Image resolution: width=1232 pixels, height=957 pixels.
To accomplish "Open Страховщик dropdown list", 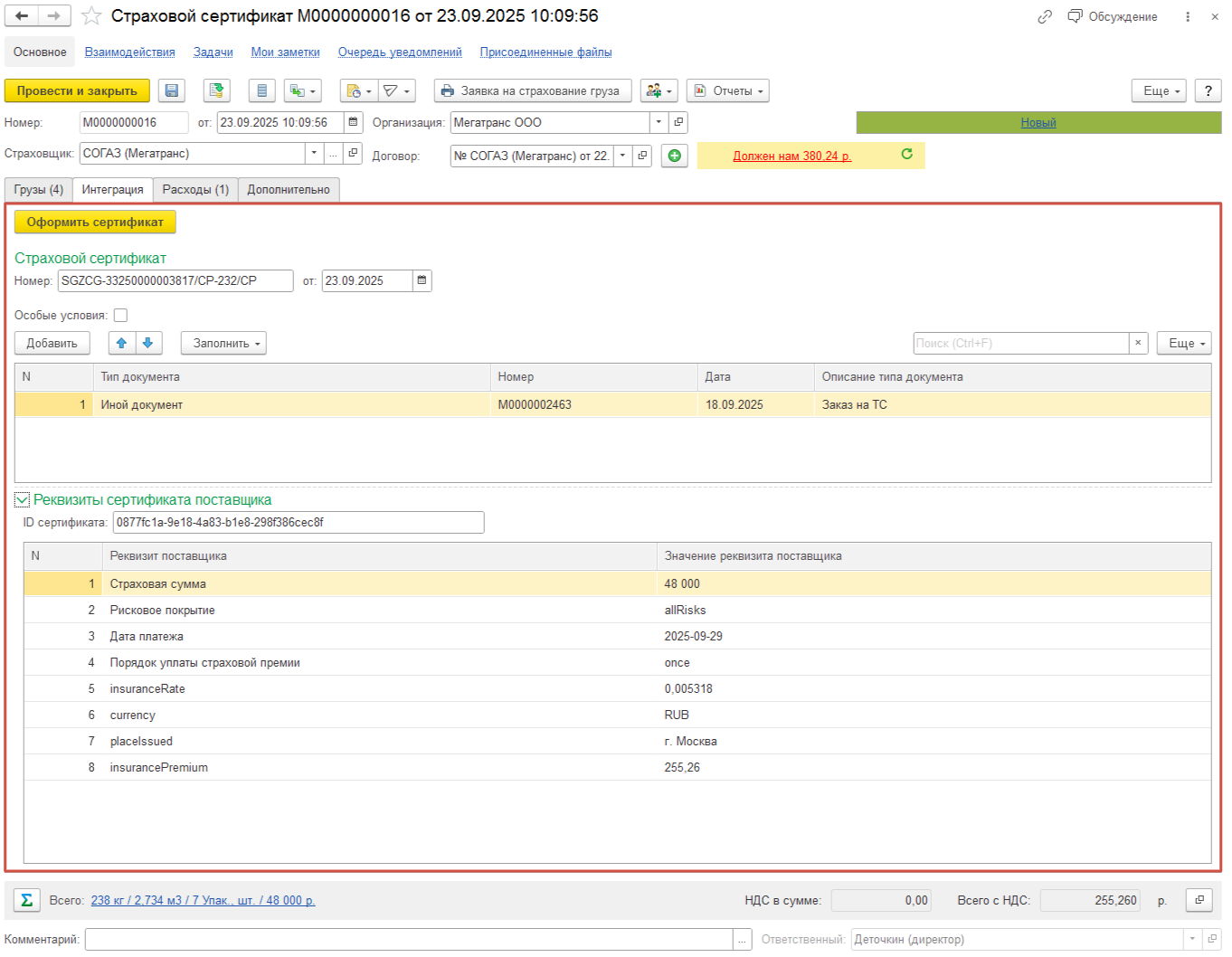I will pyautogui.click(x=314, y=153).
